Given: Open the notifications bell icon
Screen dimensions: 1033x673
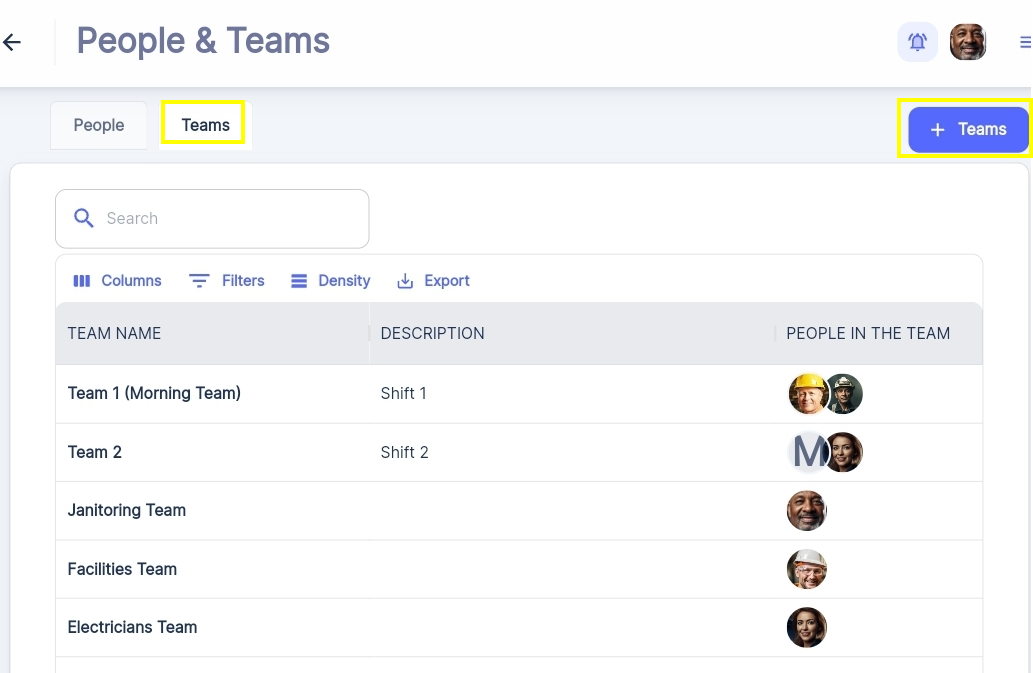Looking at the screenshot, I should pos(917,42).
